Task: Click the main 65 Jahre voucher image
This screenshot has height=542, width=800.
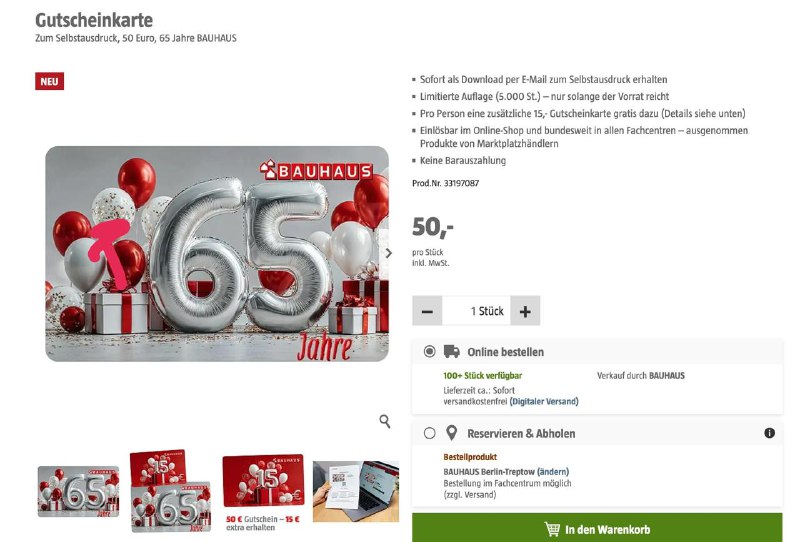Action: 217,253
